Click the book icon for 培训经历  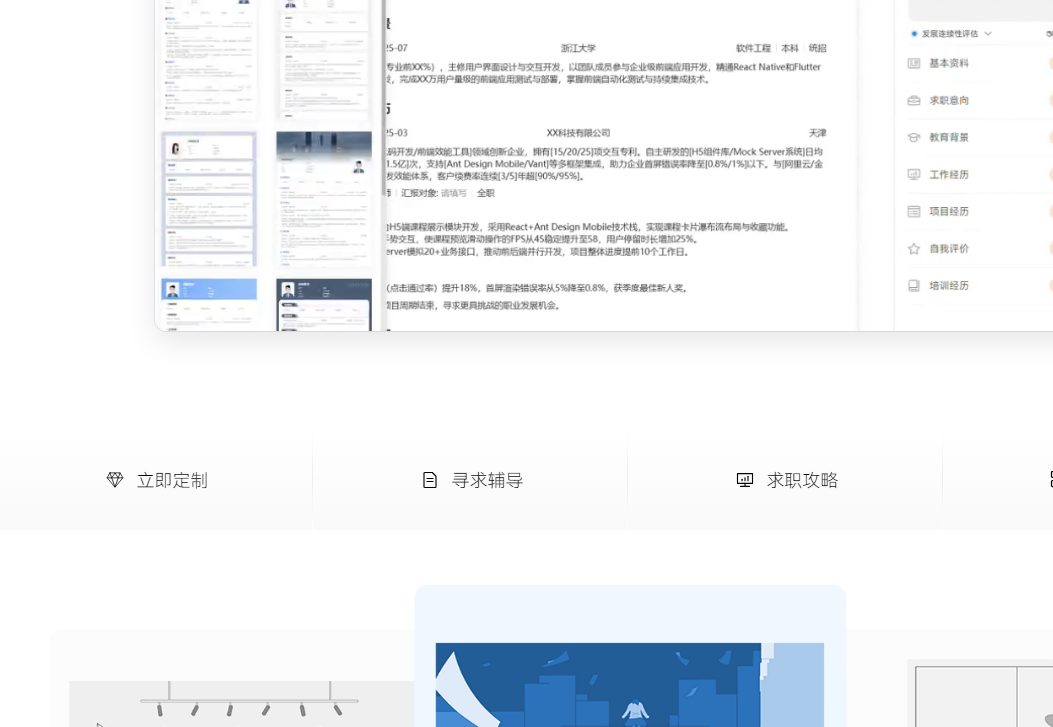coord(913,285)
